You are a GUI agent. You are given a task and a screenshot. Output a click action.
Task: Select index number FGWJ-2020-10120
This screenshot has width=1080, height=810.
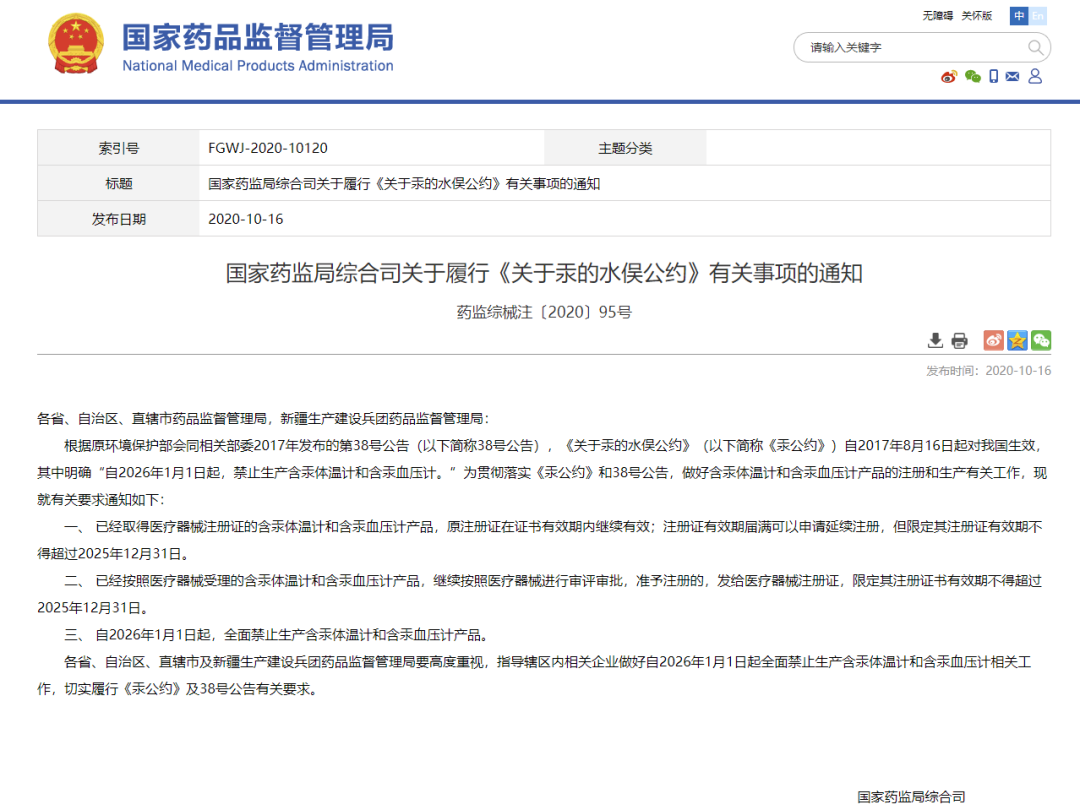tap(268, 148)
